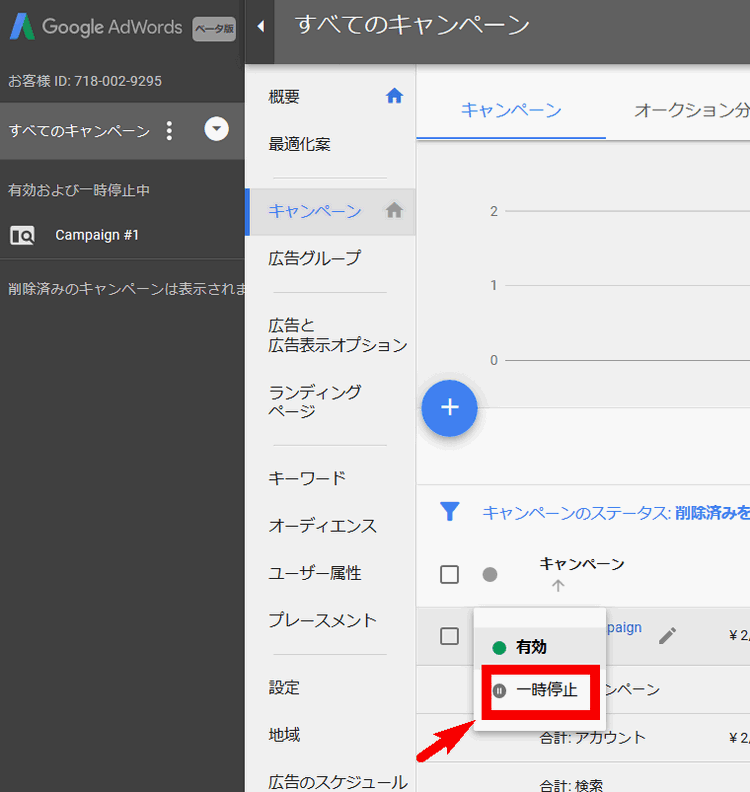The height and width of the screenshot is (792, 750).
Task: Tick the checkbox in the campaign row
Action: 449,636
